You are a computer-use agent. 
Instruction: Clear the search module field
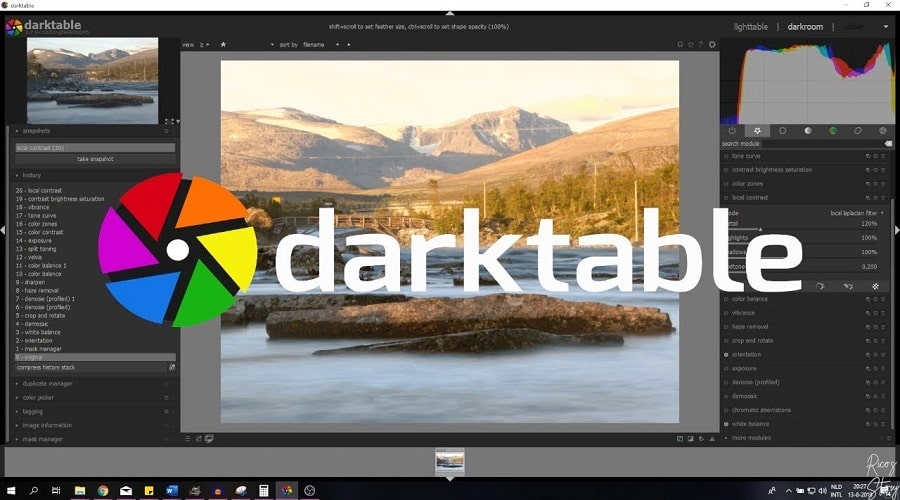coord(888,144)
